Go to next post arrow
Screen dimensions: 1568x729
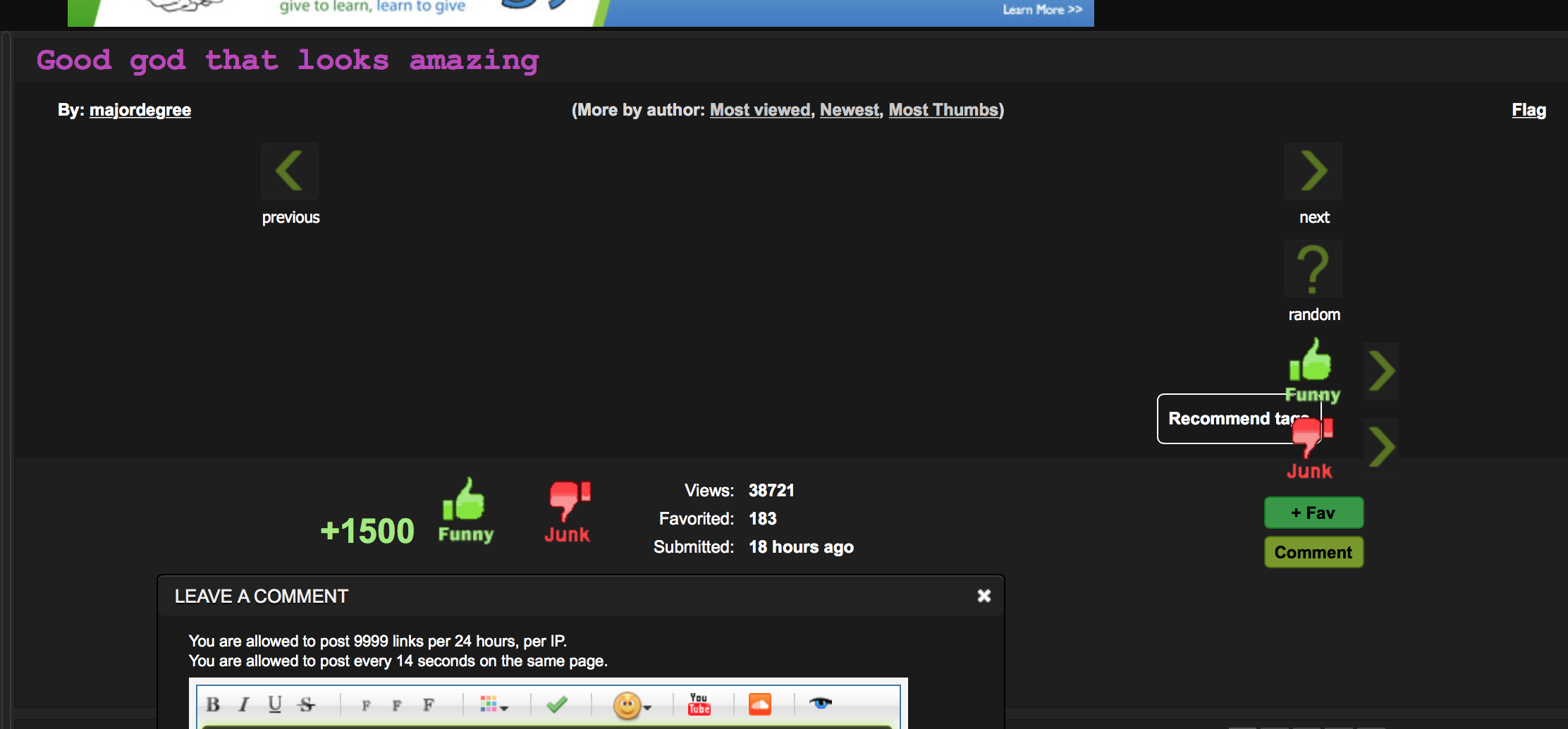(1313, 171)
